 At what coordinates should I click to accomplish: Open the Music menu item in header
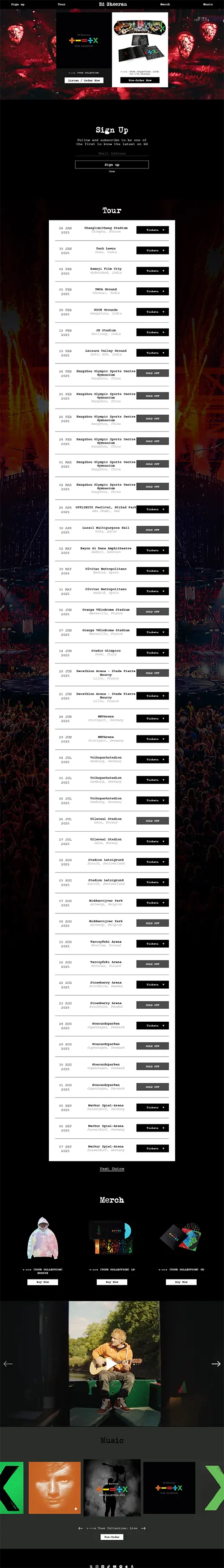click(x=208, y=4)
